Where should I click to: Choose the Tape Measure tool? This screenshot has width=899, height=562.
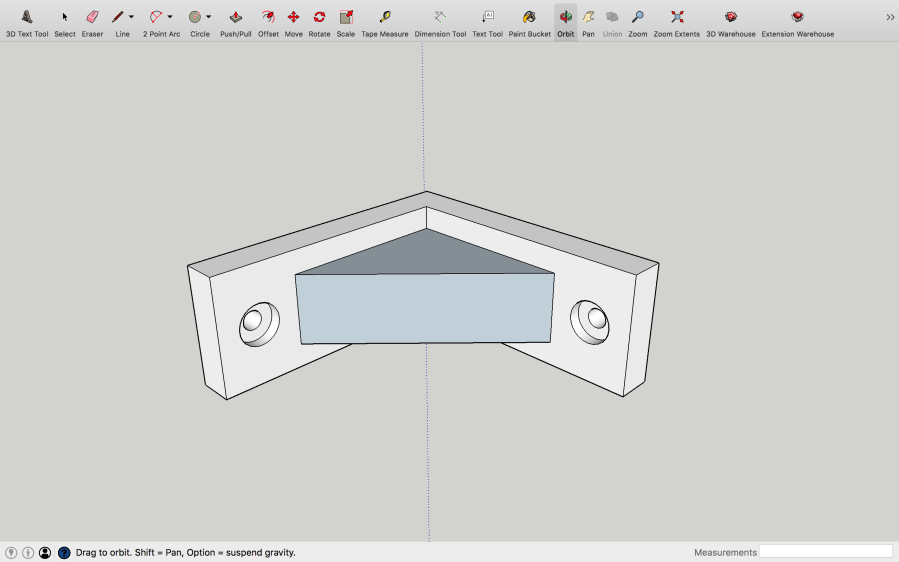click(x=385, y=17)
